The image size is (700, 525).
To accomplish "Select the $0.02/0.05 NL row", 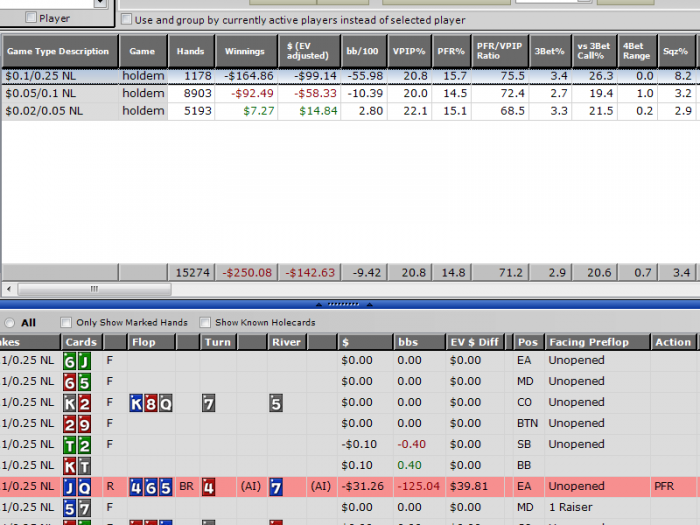I will [x=350, y=111].
